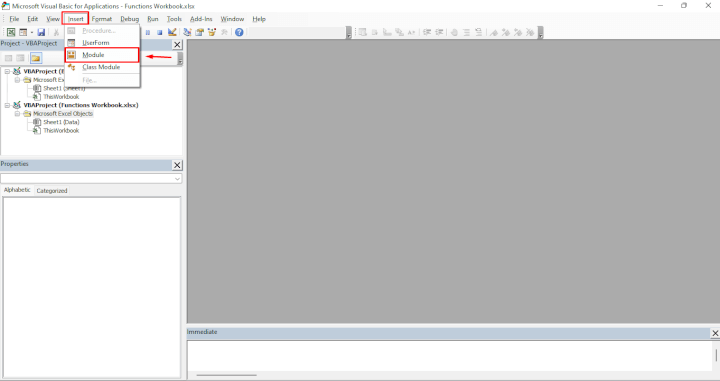The image size is (720, 381).
Task: Click the Toolbox toolbar icon
Action: coord(224,32)
